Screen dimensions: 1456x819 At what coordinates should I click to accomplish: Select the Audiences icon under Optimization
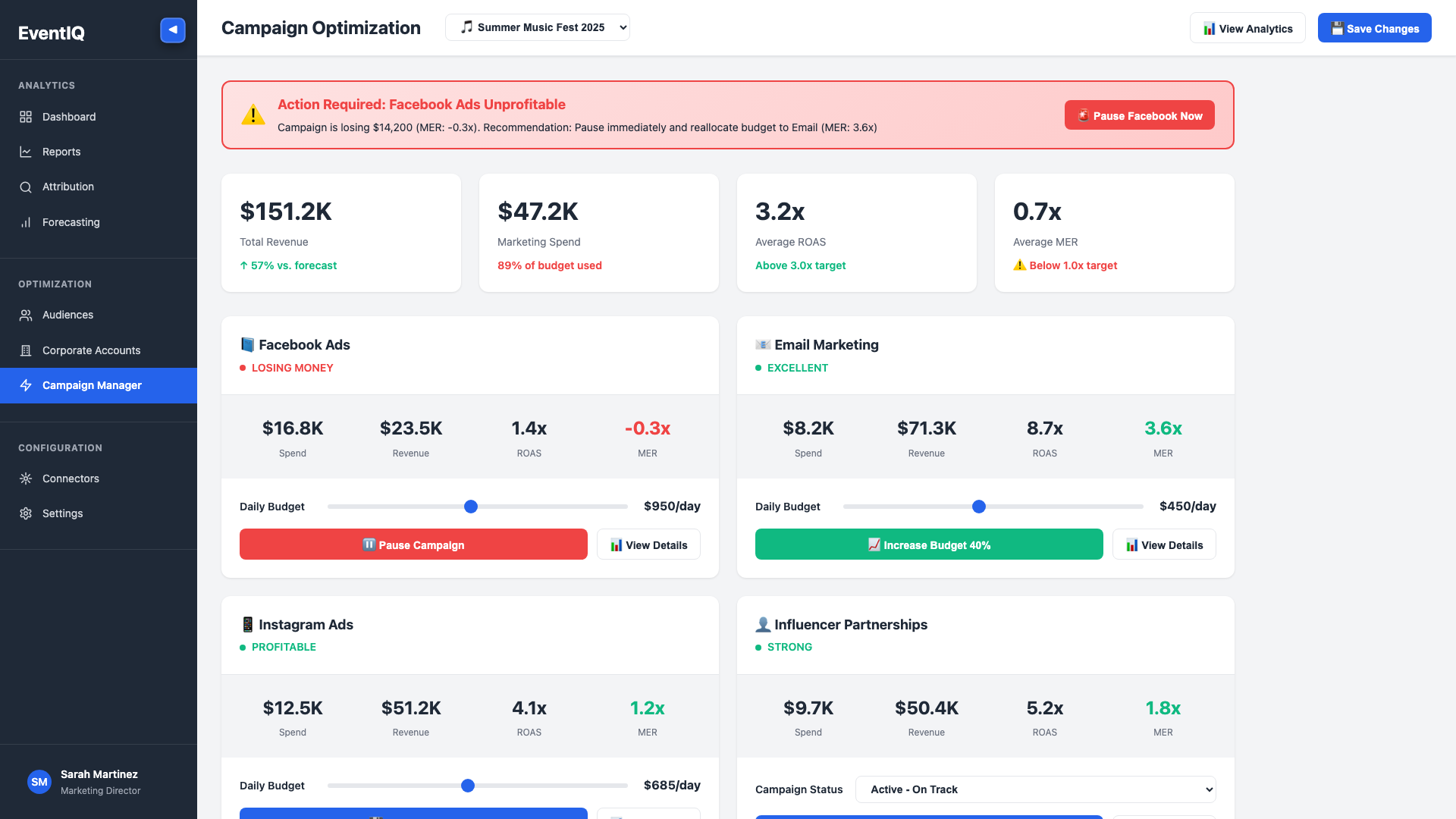click(25, 315)
